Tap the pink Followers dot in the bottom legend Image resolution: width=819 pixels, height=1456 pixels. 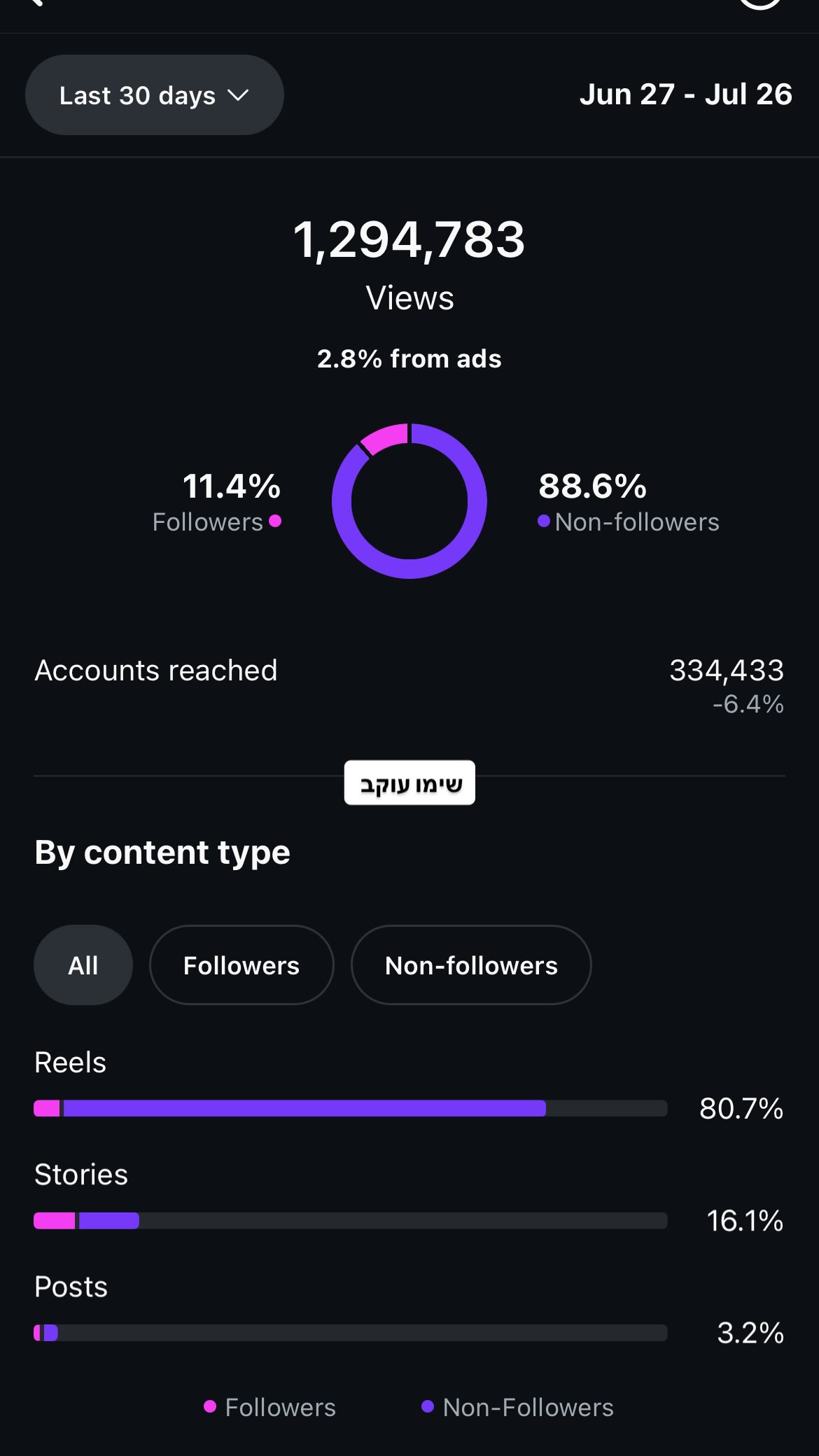(x=210, y=1407)
